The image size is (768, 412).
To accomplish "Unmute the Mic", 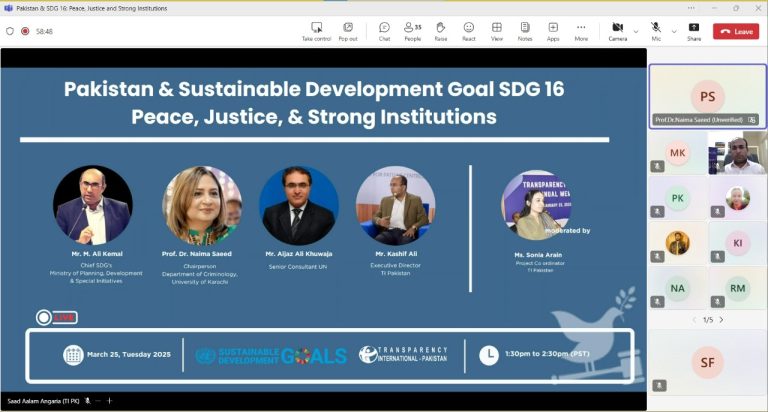I will (656, 29).
